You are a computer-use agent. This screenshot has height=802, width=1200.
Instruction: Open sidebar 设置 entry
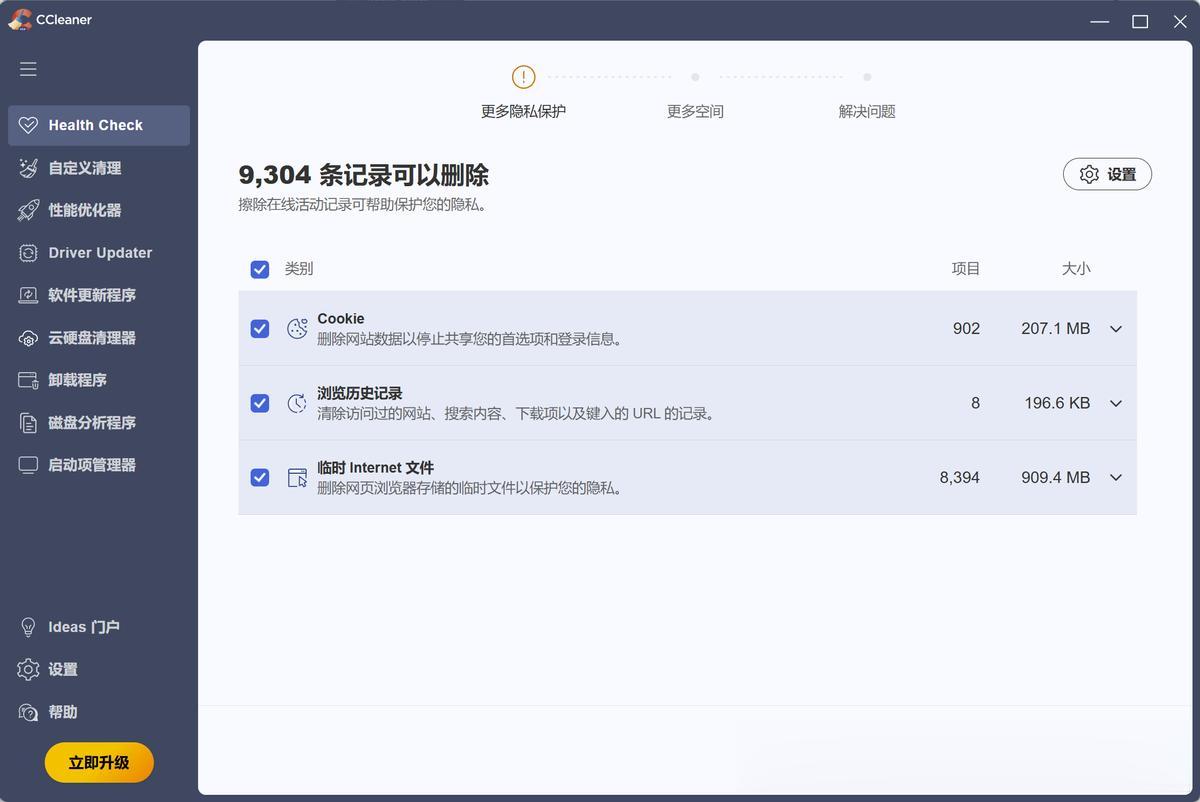click(99, 670)
